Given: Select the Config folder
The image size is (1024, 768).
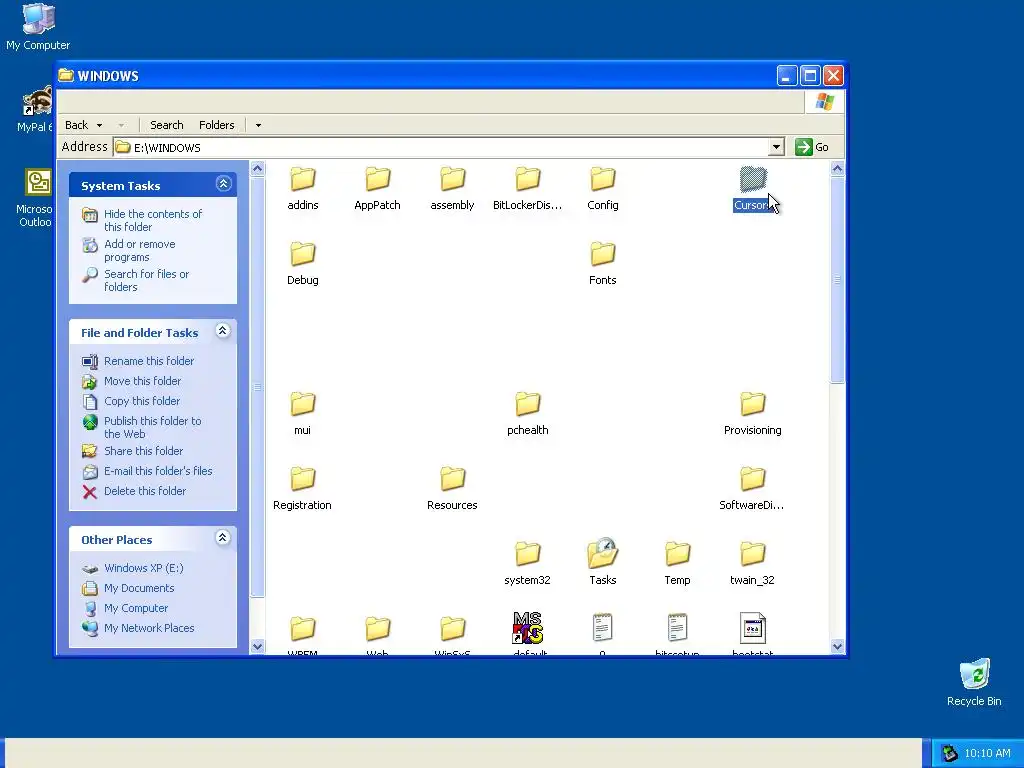Looking at the screenshot, I should 602,189.
